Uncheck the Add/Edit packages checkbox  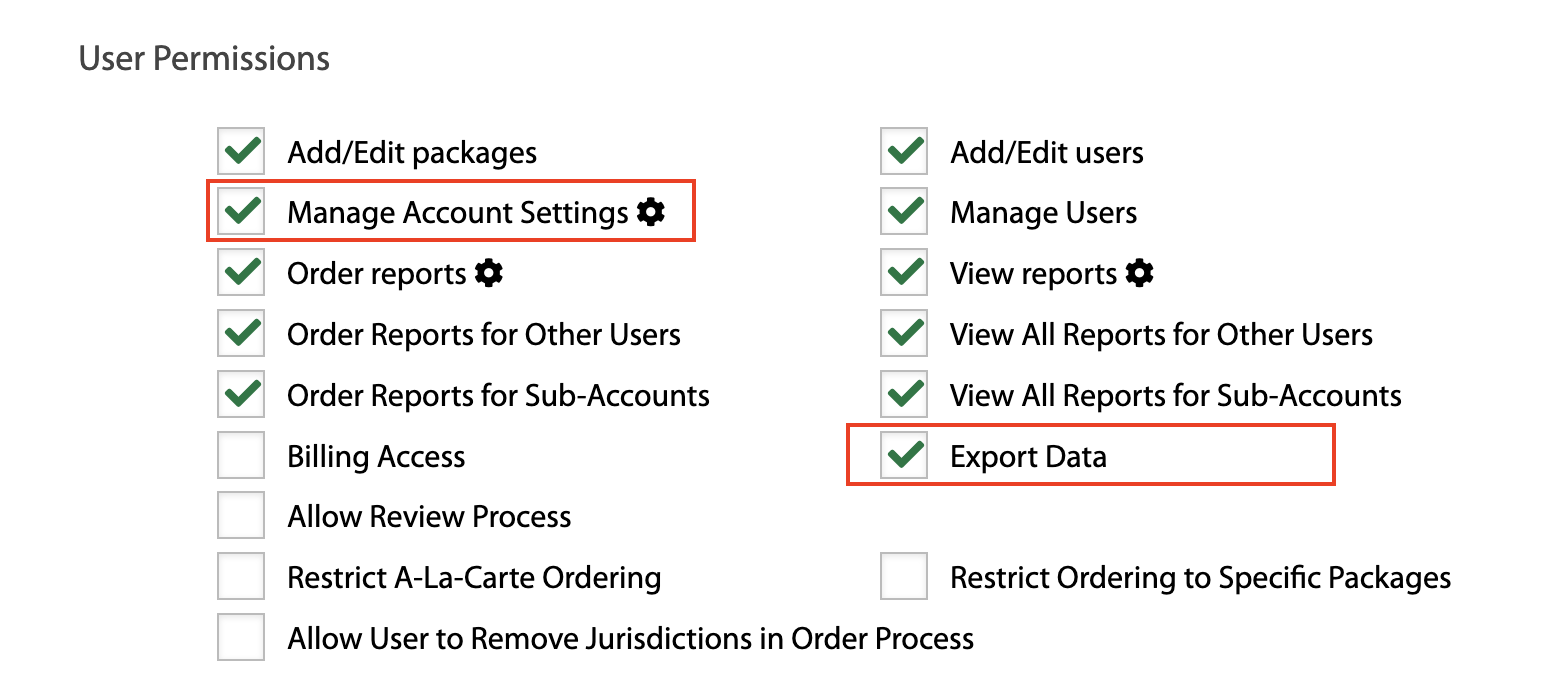(241, 152)
